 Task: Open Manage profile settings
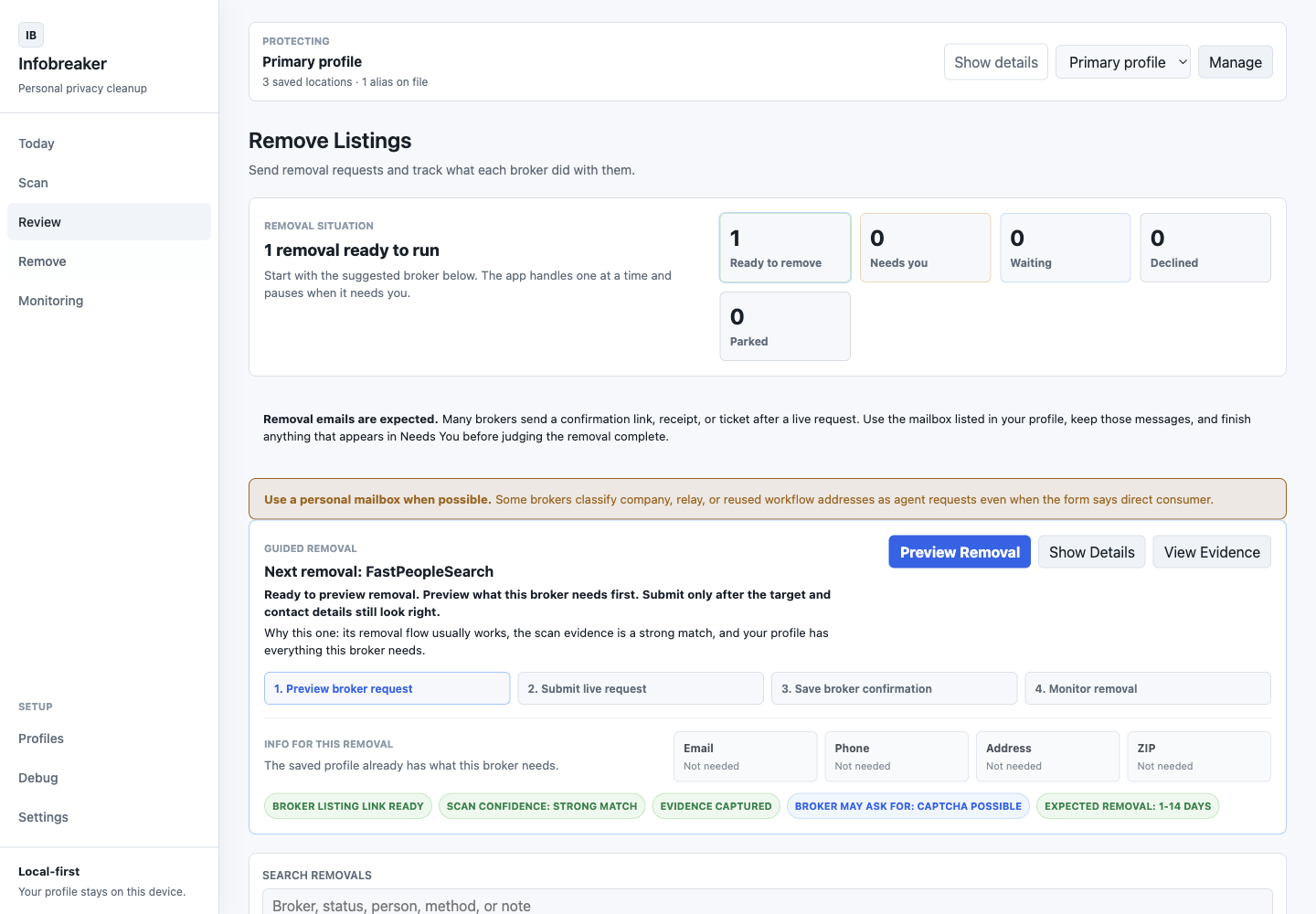1235,62
